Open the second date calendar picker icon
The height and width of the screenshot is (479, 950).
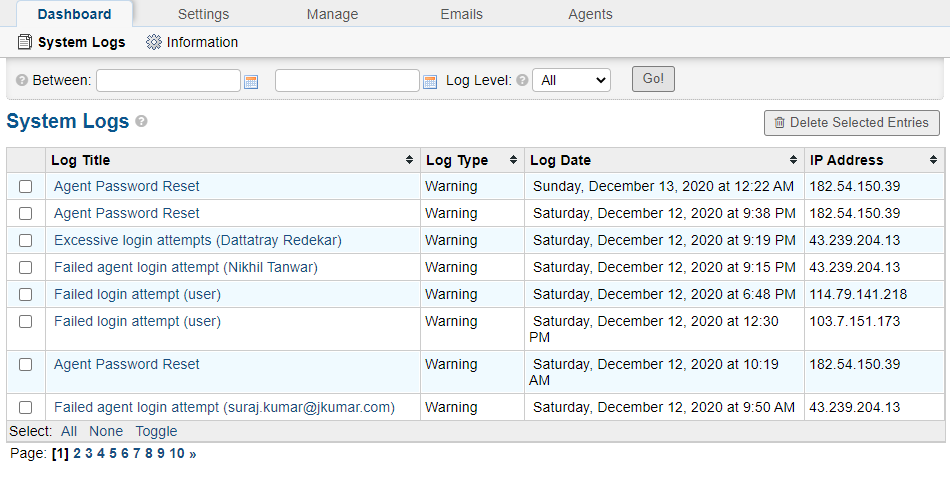(x=430, y=82)
